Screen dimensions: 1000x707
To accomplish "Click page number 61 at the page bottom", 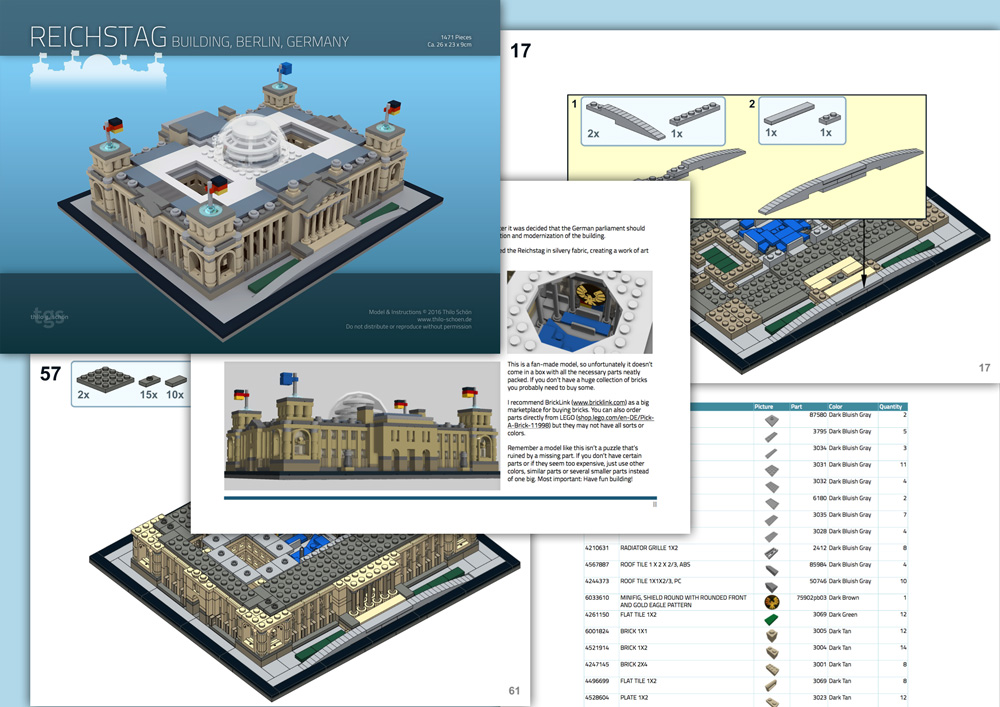I will [514, 690].
